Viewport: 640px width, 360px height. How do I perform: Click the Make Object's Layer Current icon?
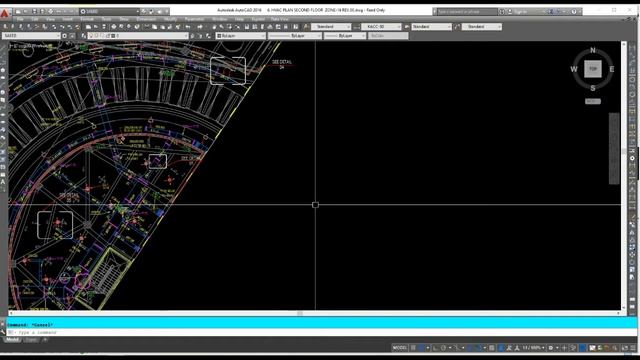(x=193, y=36)
